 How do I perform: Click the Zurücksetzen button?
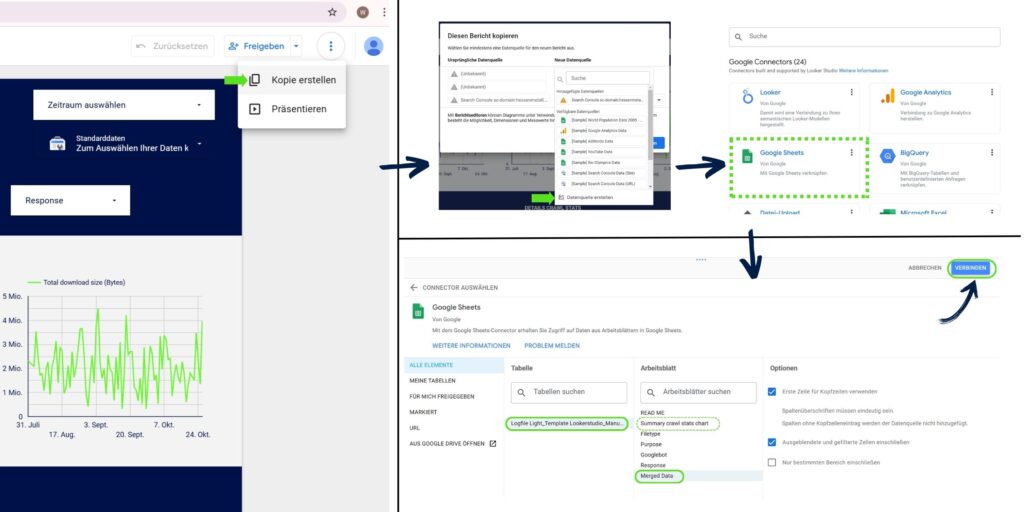coord(172,46)
